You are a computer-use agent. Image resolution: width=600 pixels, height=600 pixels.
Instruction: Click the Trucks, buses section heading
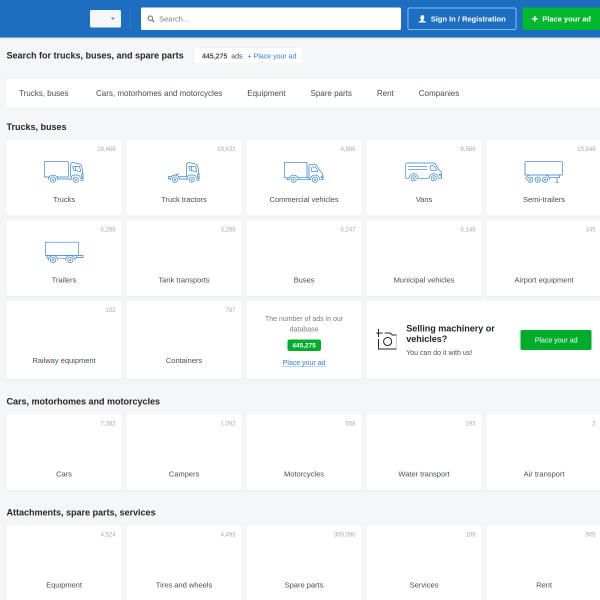tap(36, 127)
